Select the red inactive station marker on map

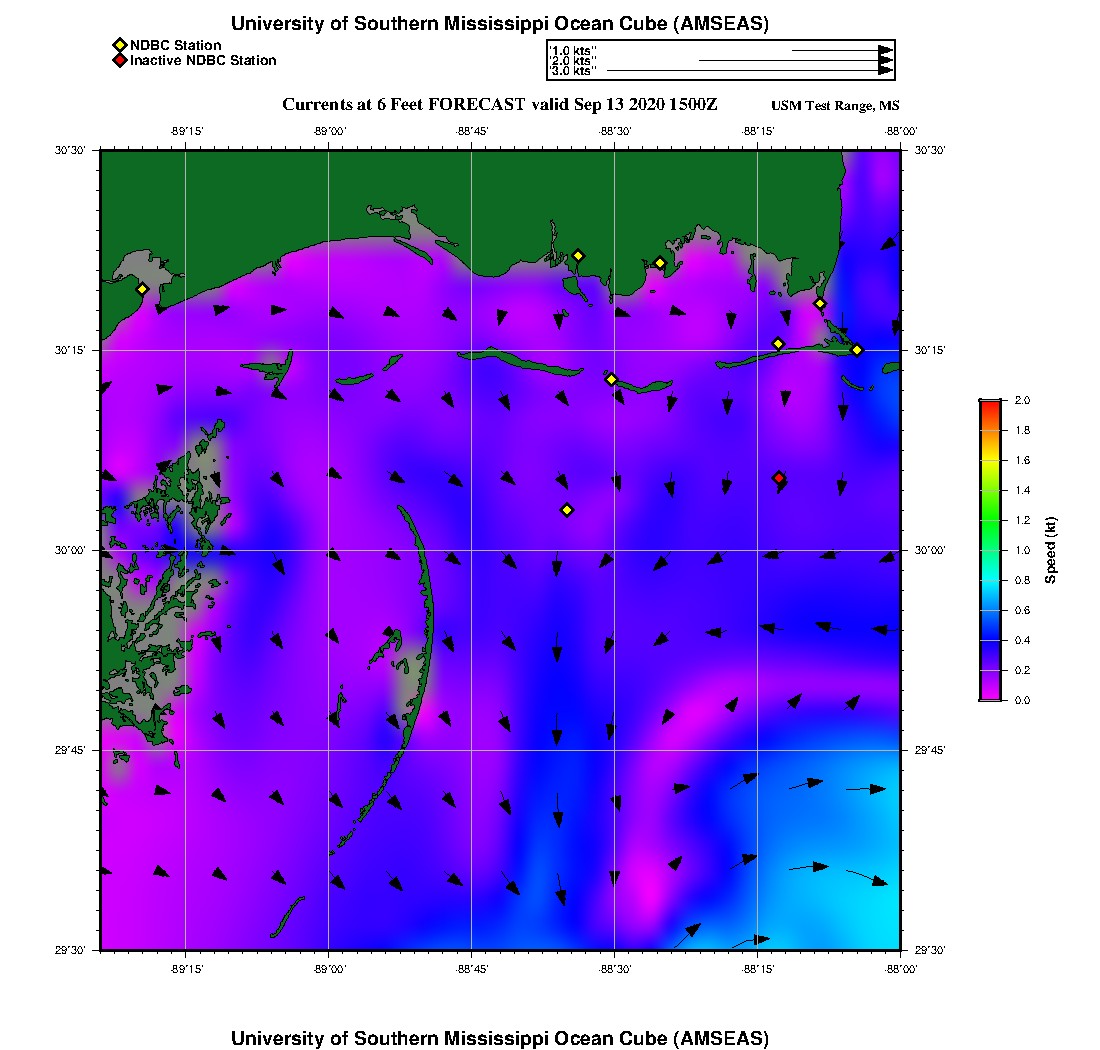(x=779, y=478)
